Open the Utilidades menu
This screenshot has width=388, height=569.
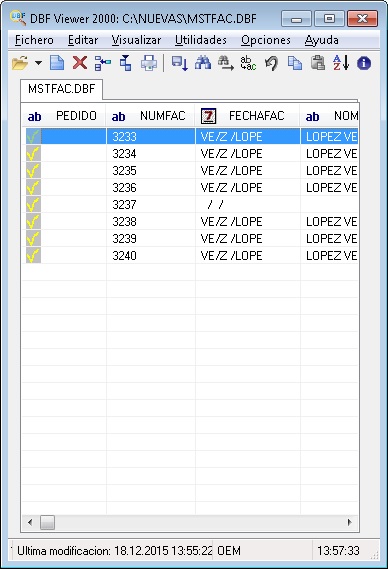click(x=201, y=40)
